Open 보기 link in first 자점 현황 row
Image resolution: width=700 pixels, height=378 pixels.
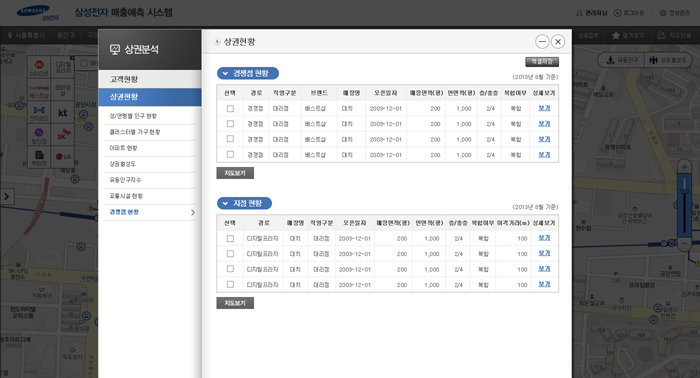point(544,238)
